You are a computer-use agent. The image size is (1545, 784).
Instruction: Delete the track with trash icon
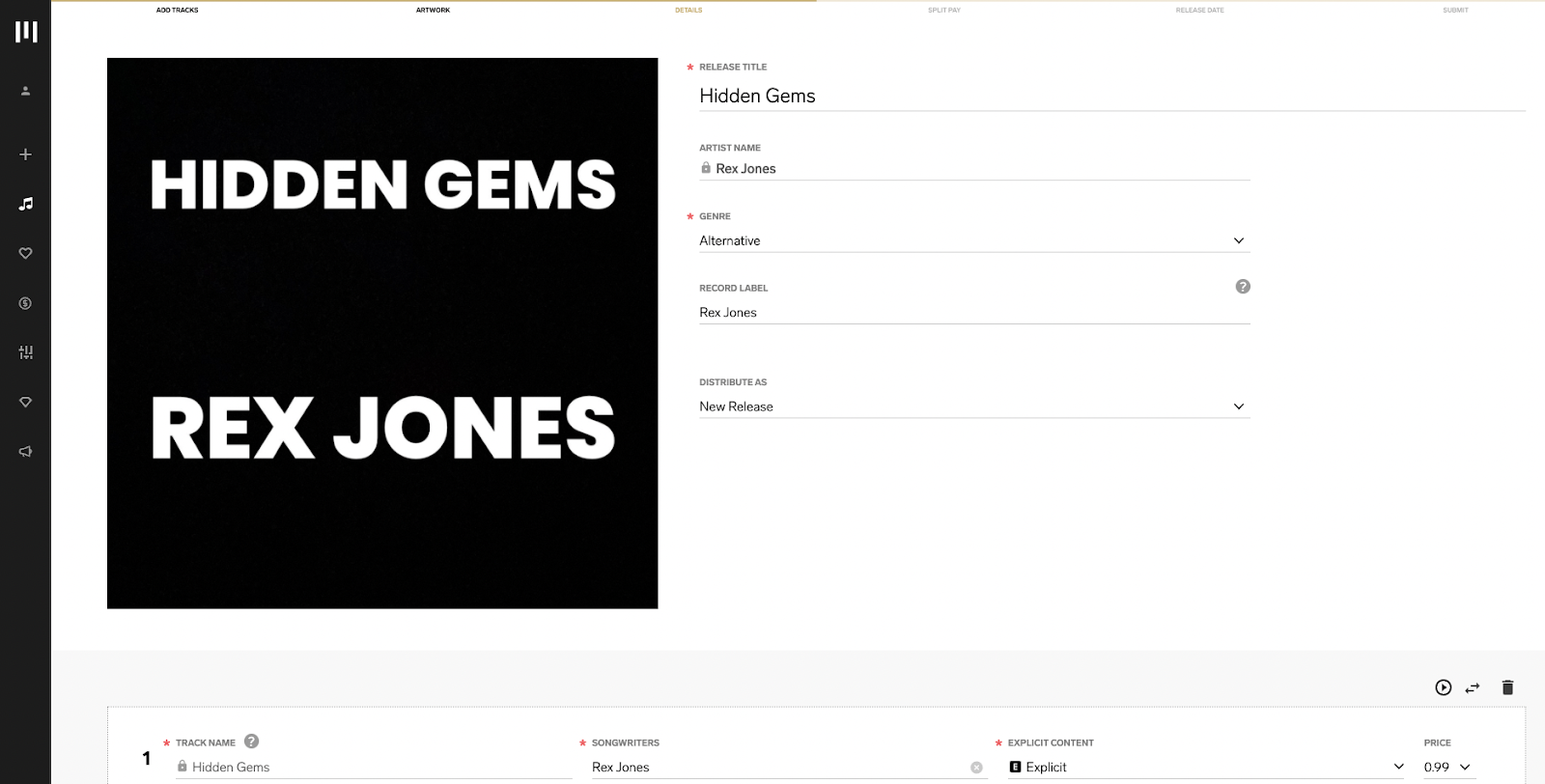[1507, 687]
